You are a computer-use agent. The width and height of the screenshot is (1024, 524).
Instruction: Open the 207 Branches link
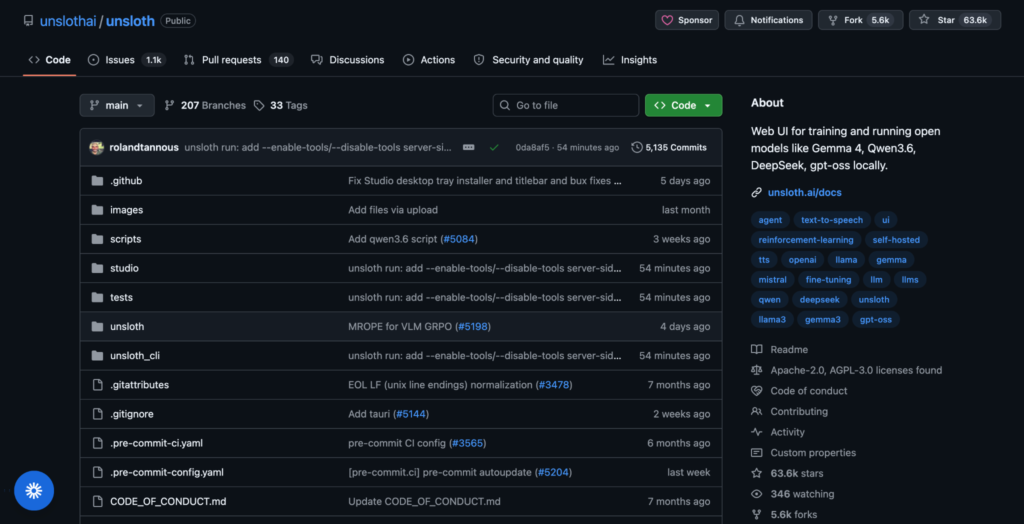tap(205, 105)
